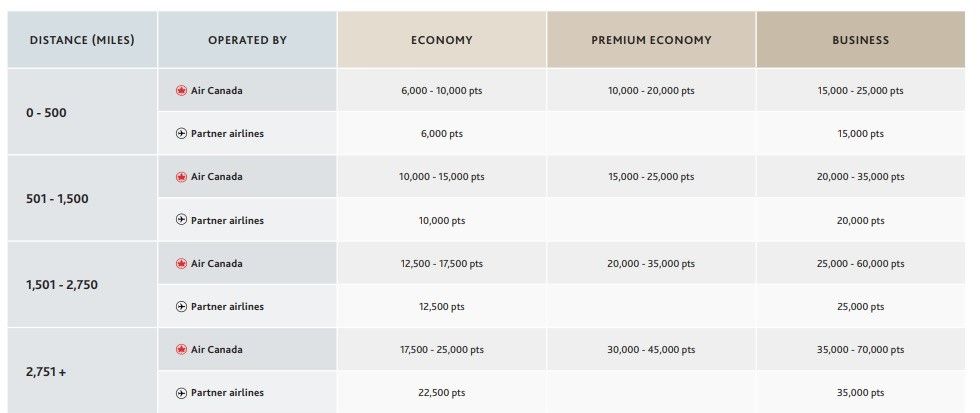Select the 10,000 - 20,000 pts premium economy cell
The height and width of the screenshot is (413, 980).
(x=651, y=90)
